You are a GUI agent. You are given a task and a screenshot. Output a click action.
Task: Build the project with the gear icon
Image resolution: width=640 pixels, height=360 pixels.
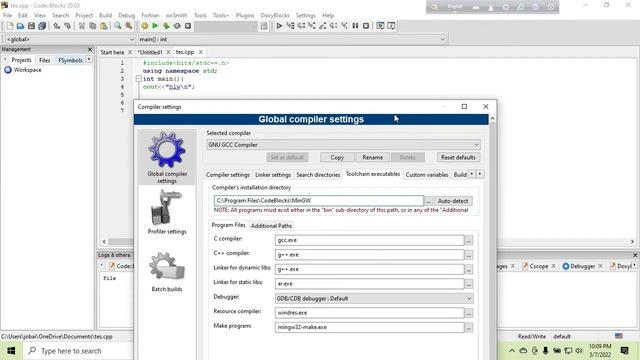coord(144,26)
